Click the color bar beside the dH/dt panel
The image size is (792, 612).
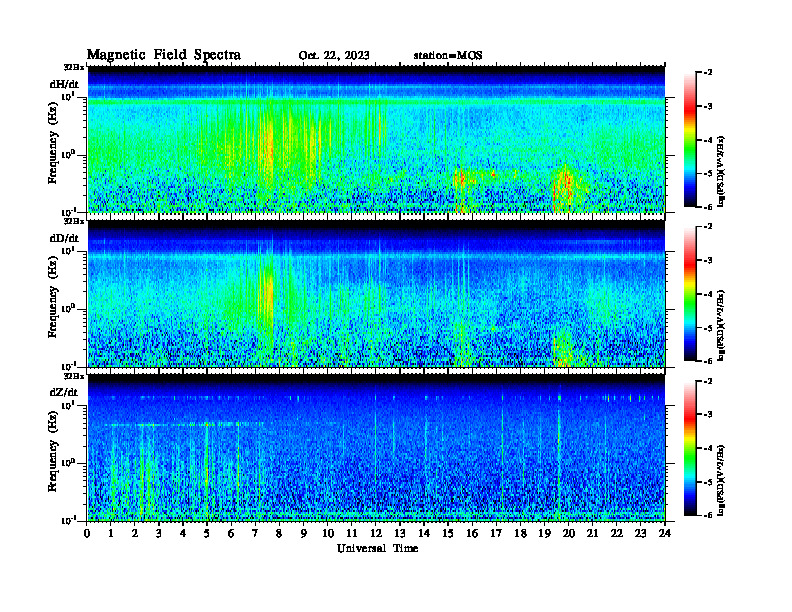click(690, 139)
